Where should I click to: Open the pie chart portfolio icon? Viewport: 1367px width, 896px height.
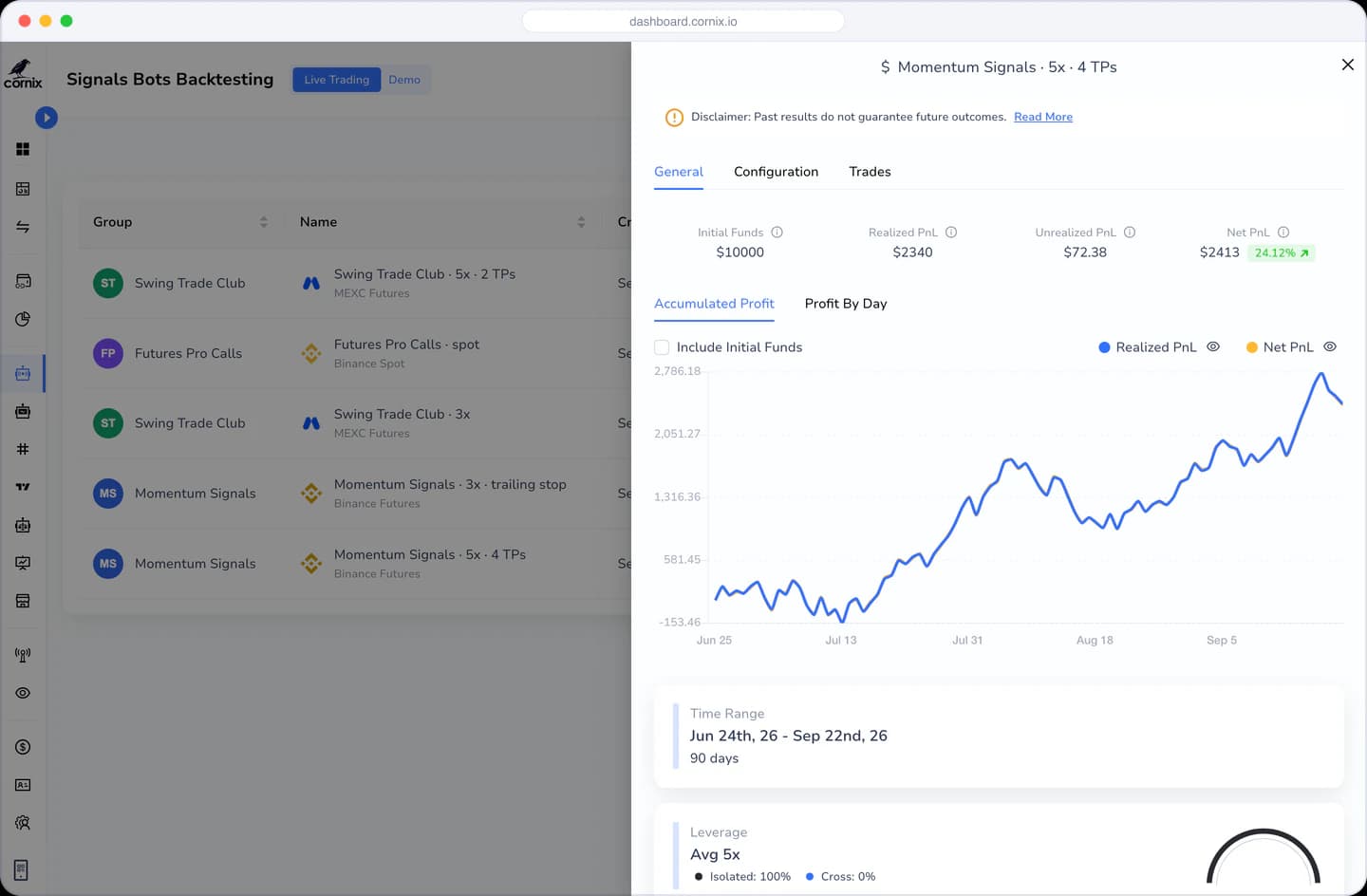(x=23, y=319)
